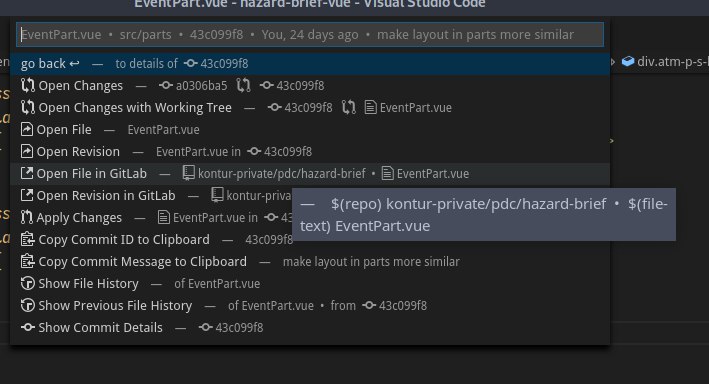Click external link icon beside Open File in GitLab

(x=27, y=173)
